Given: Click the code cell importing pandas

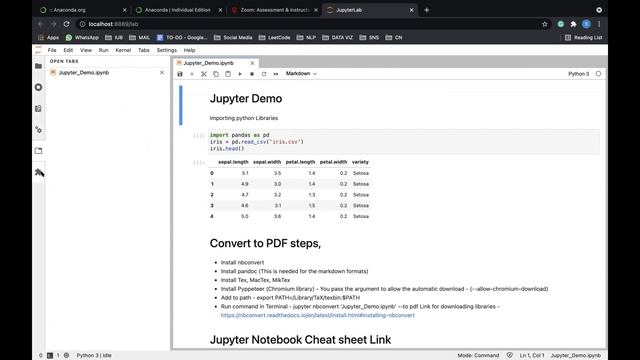Looking at the screenshot, I should (x=404, y=142).
